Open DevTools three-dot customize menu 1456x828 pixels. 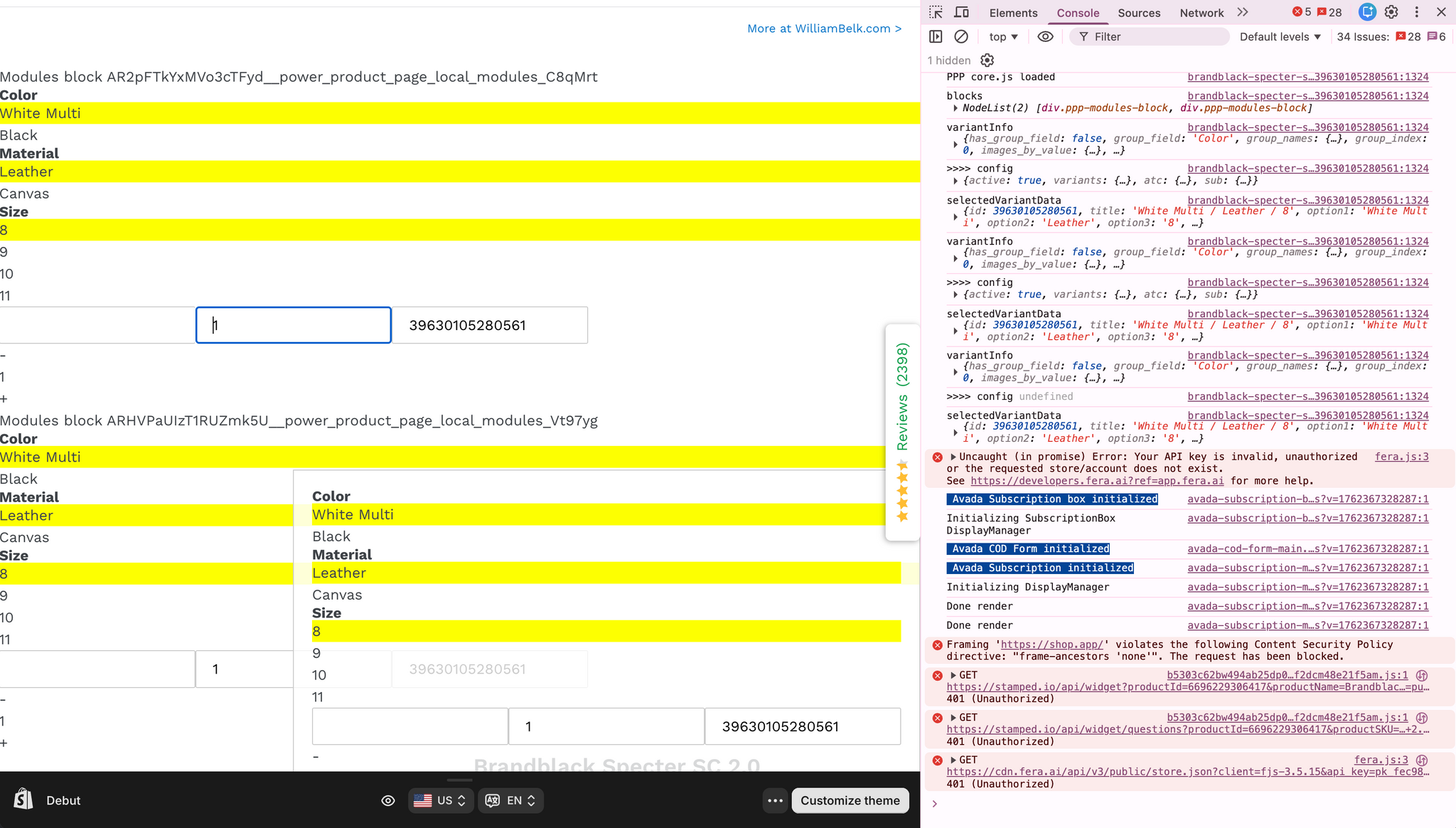click(x=1416, y=12)
